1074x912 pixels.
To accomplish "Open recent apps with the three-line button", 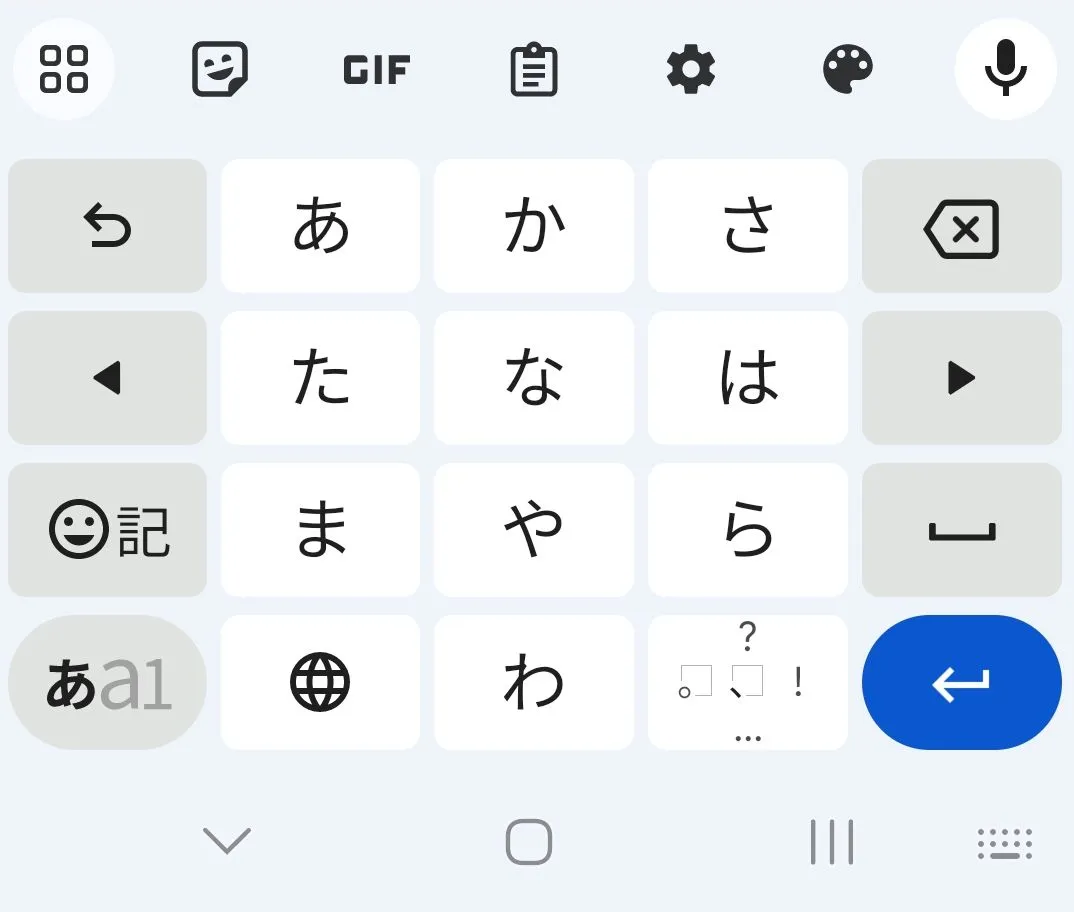I will 831,841.
